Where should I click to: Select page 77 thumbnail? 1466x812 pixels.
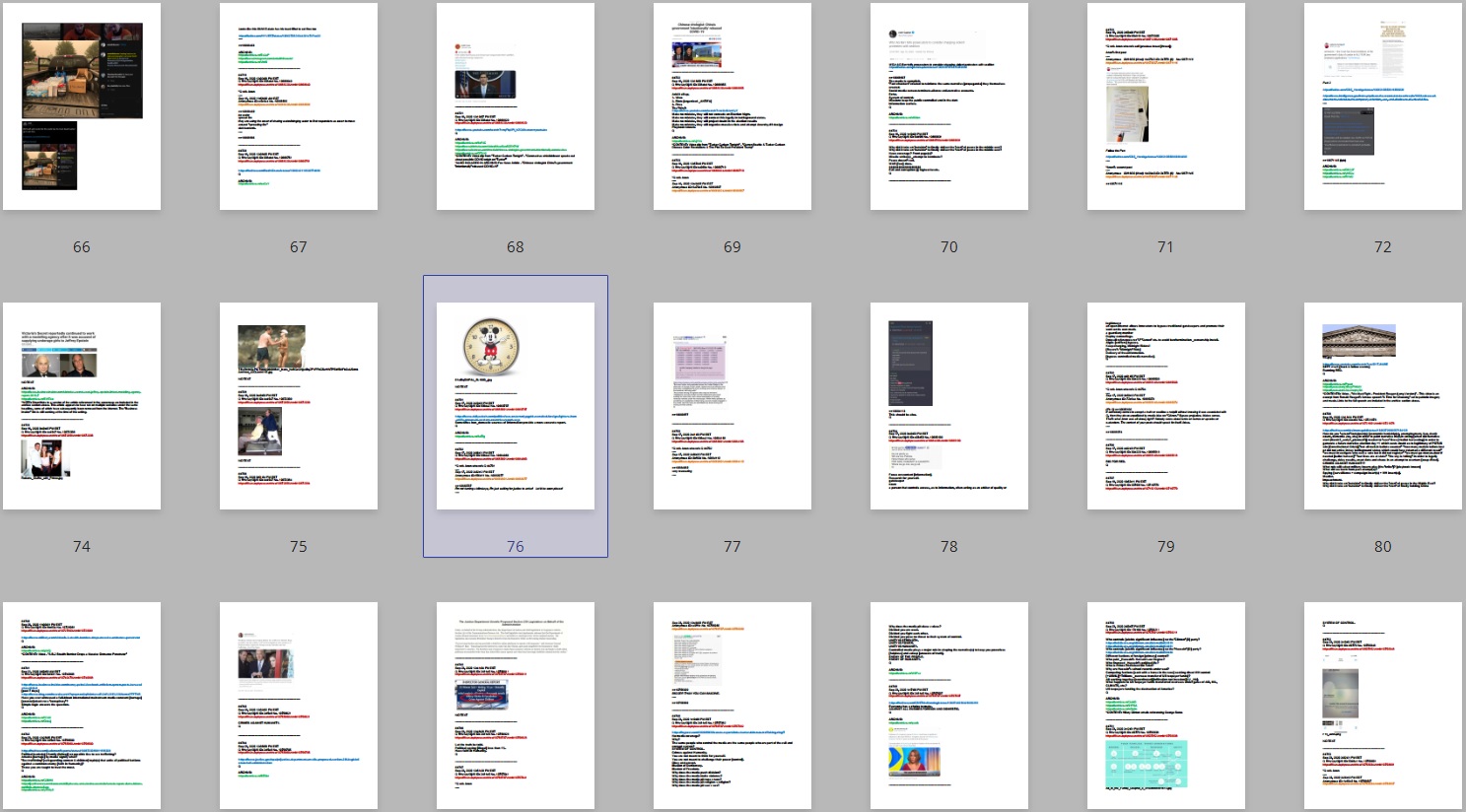point(733,406)
